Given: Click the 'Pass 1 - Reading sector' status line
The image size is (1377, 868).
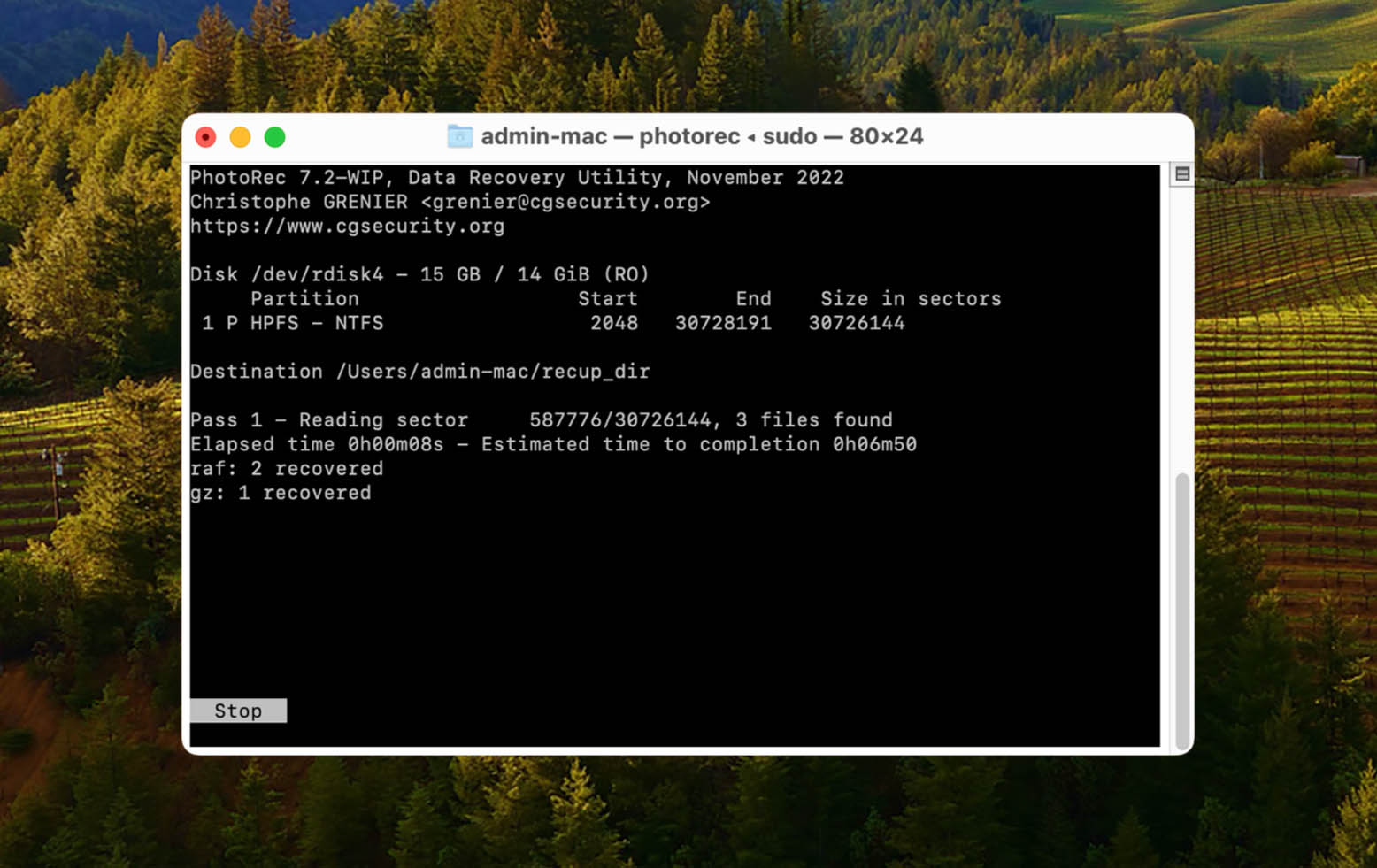Looking at the screenshot, I should [x=541, y=420].
